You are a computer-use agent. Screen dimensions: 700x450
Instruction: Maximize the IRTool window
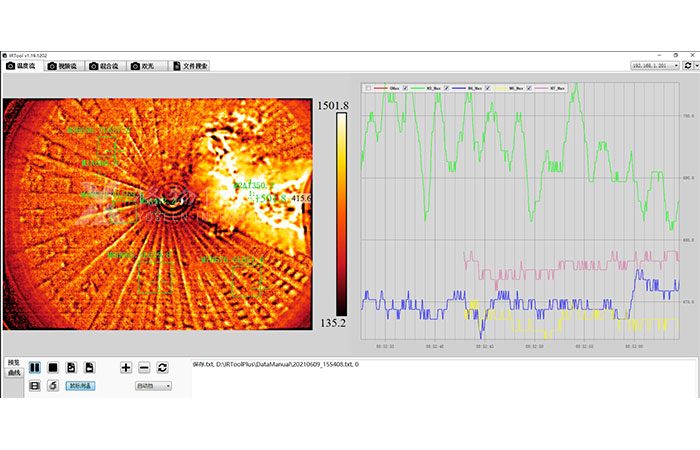coord(676,55)
